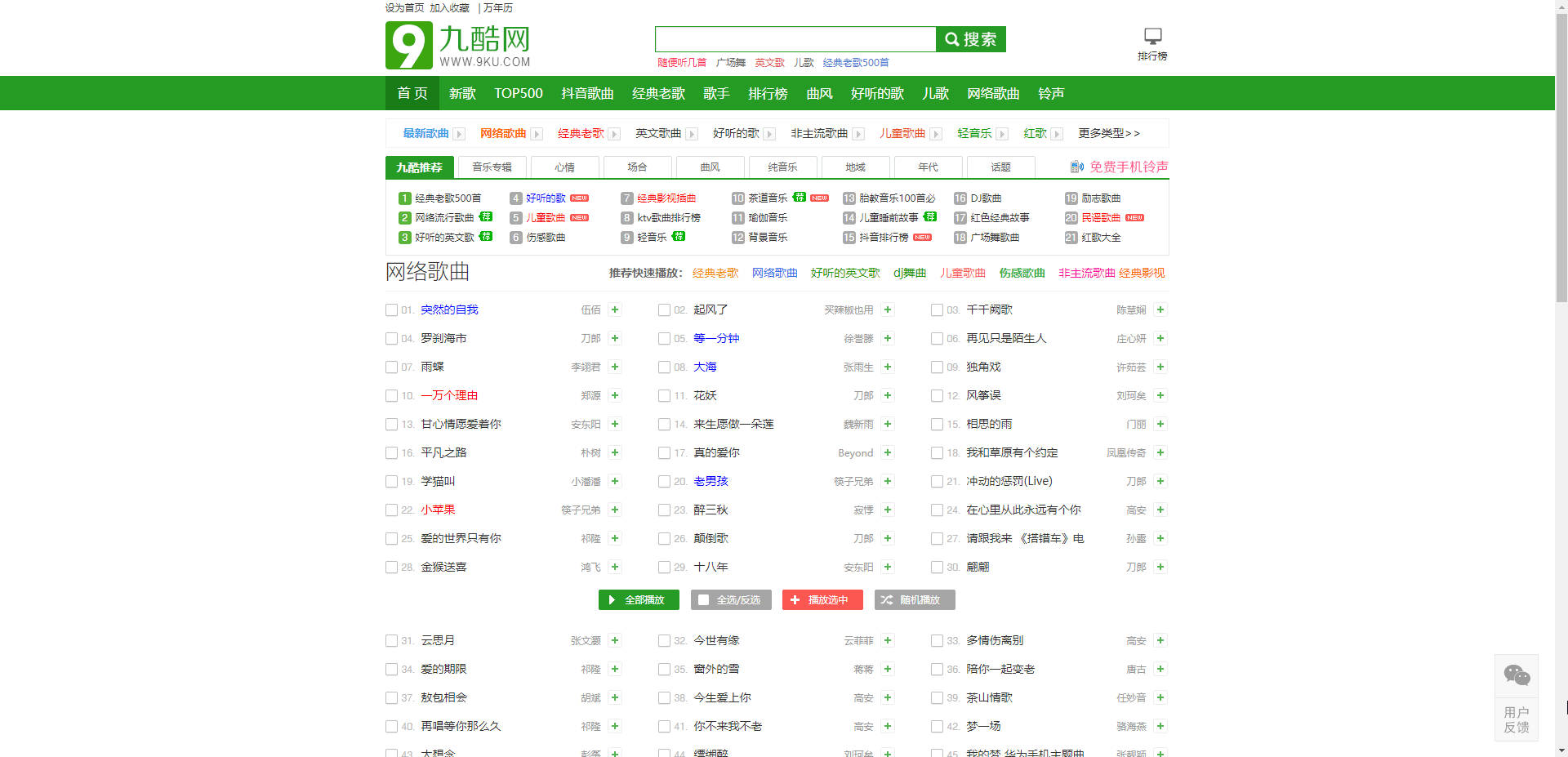
Task: Select the checkbox next to 独角戏
Action: tap(937, 367)
